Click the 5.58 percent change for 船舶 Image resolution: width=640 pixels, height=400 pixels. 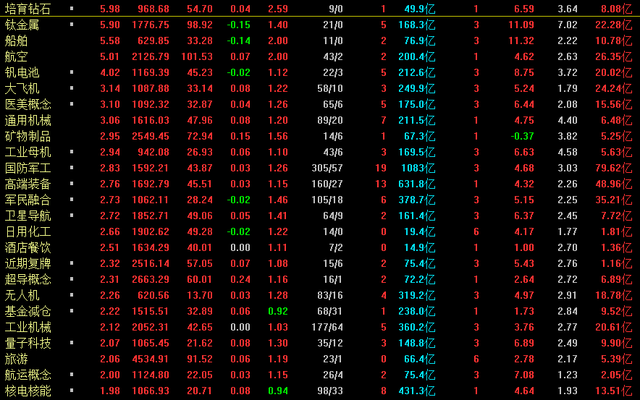coord(110,41)
